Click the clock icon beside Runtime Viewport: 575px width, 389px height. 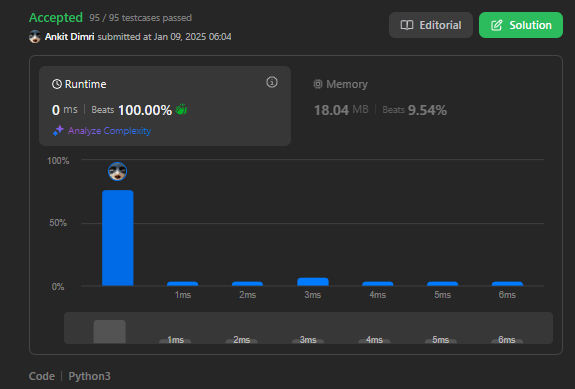57,84
